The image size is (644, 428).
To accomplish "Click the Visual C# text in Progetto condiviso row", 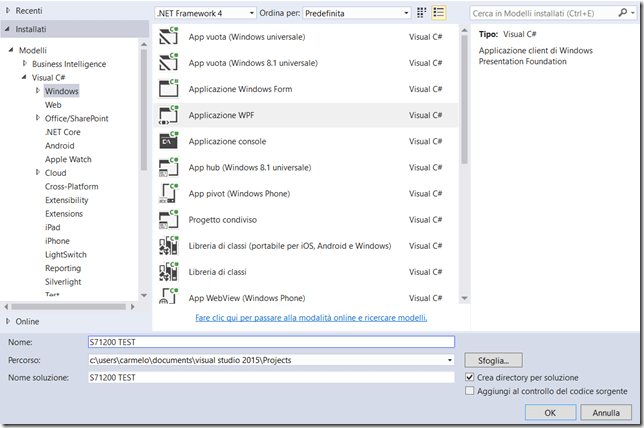I will pyautogui.click(x=426, y=220).
